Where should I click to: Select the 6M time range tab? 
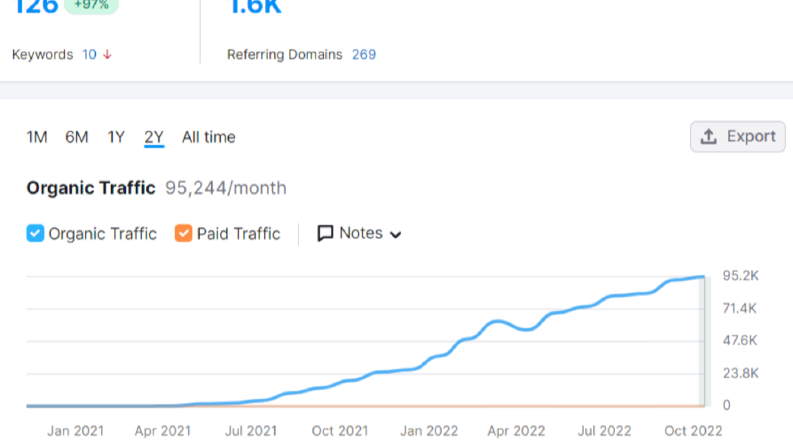77,137
